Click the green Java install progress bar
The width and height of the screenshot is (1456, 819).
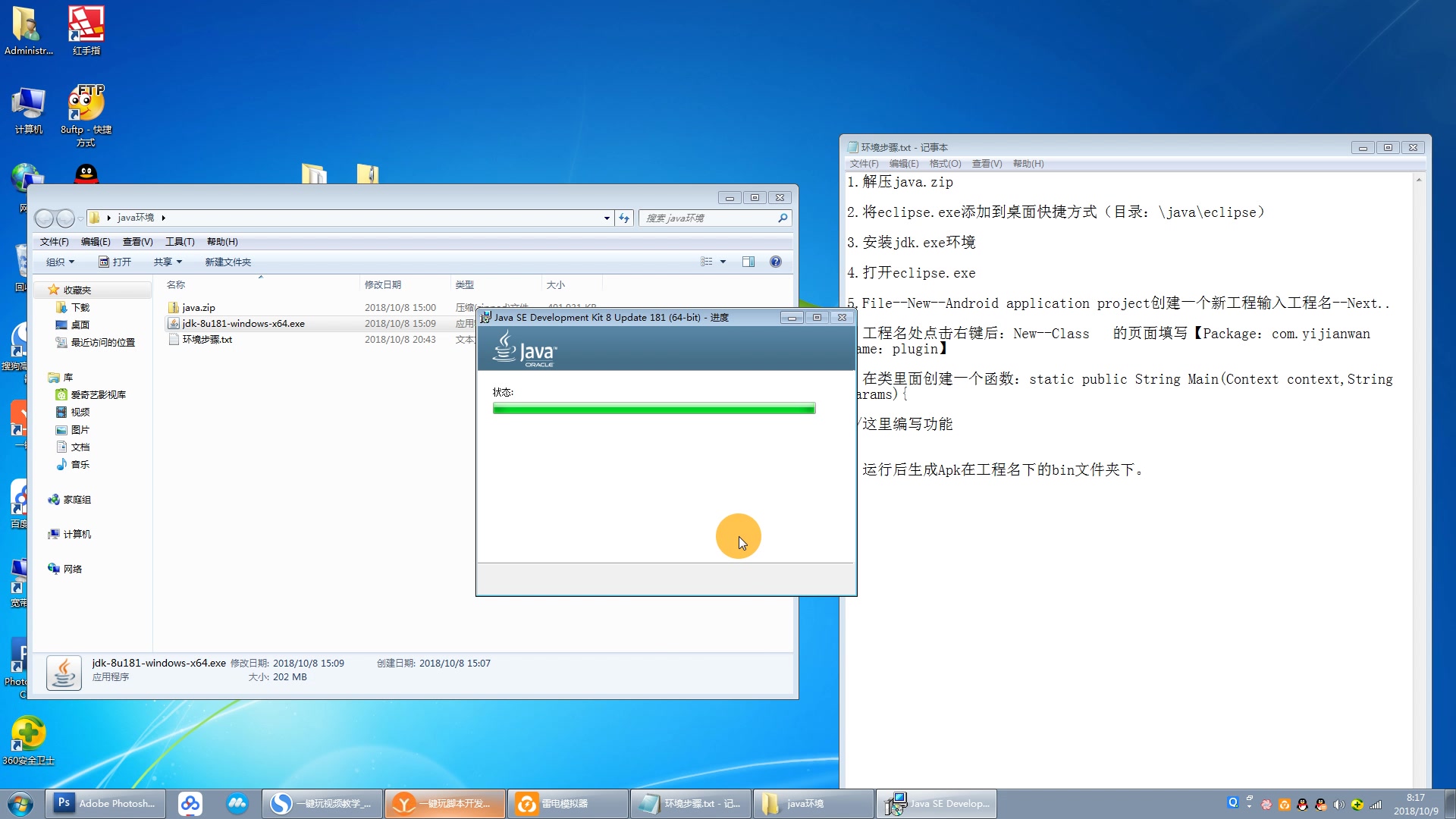pos(654,409)
